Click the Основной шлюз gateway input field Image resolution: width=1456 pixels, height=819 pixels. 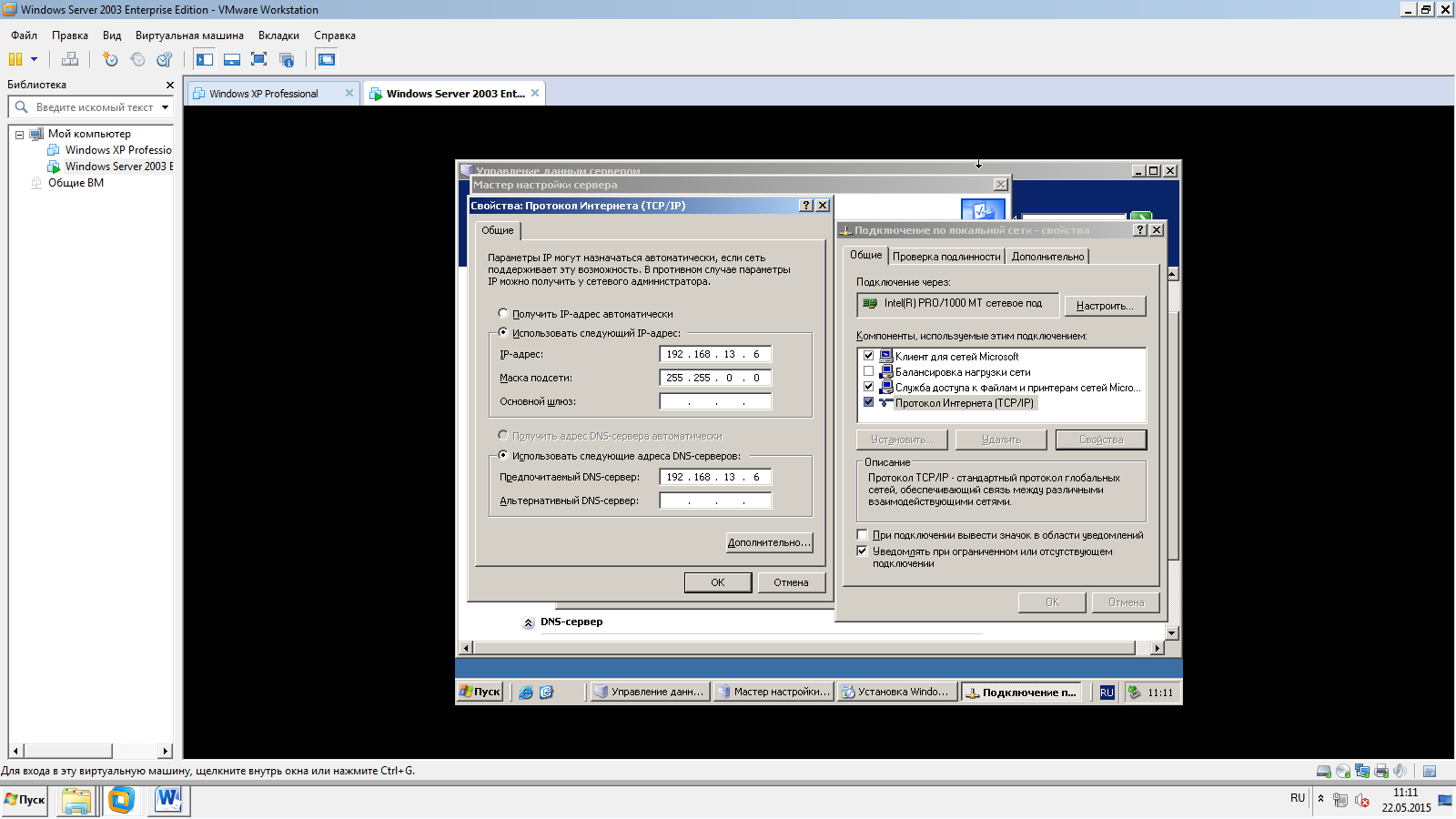tap(715, 401)
